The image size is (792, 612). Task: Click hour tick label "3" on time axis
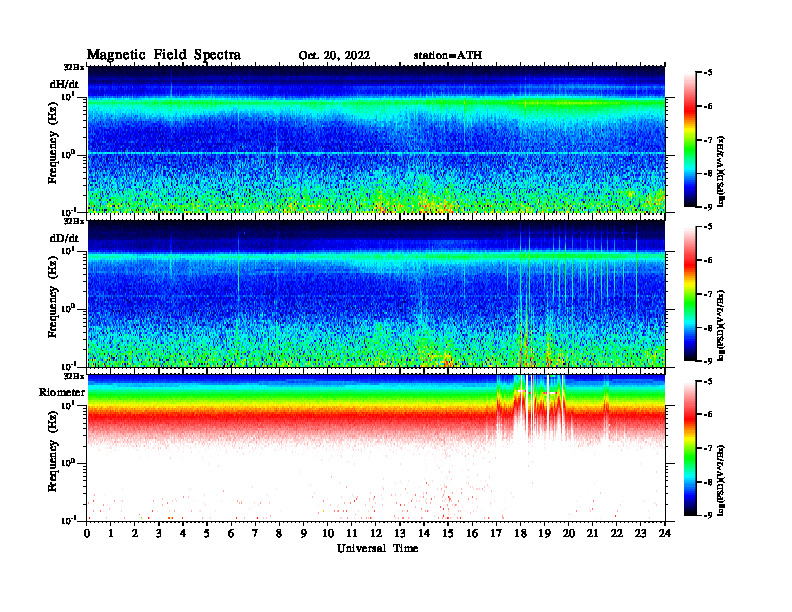159,534
